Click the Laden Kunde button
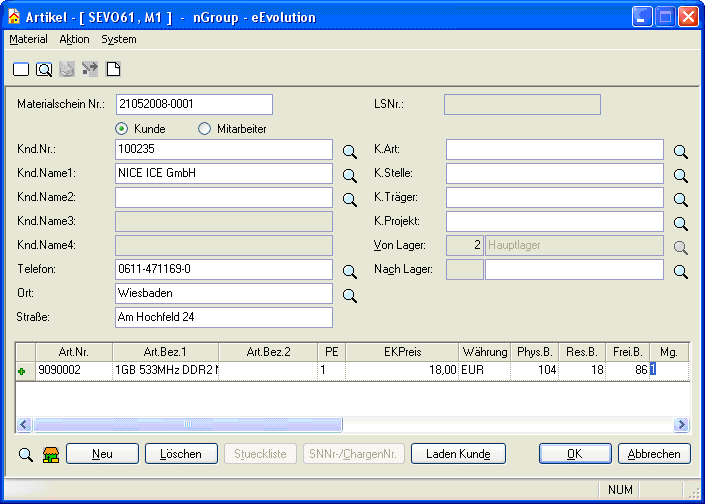Screen dimensions: 705x504 (458, 454)
